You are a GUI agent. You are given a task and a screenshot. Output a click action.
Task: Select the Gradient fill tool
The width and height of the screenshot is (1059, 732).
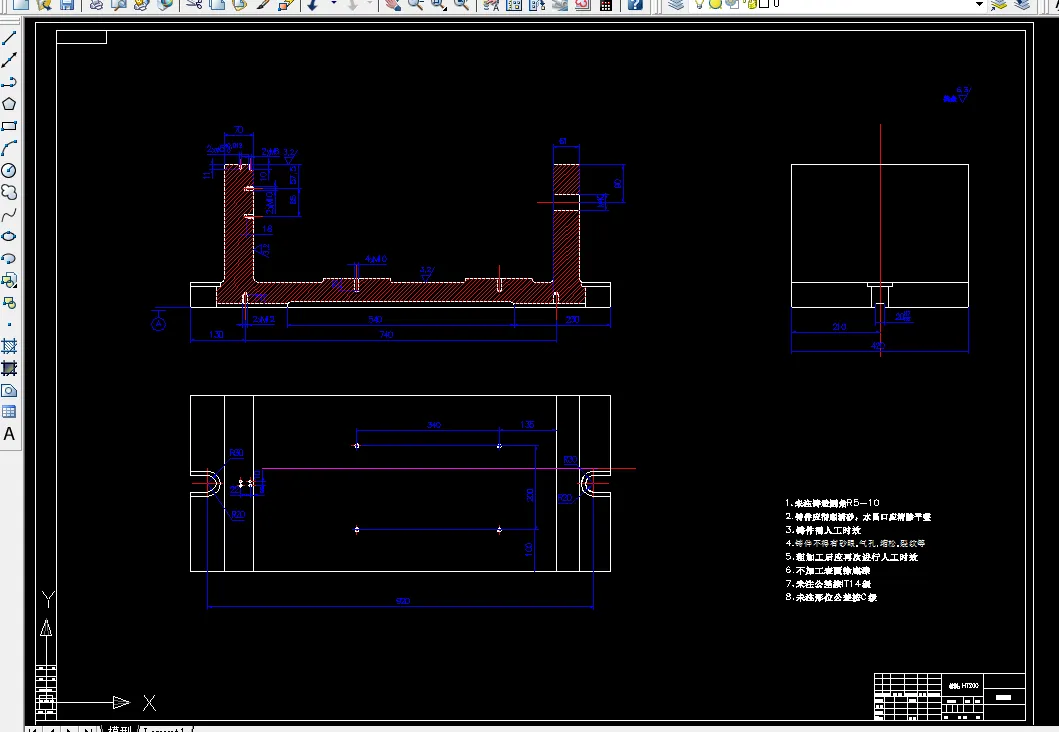tap(9, 369)
